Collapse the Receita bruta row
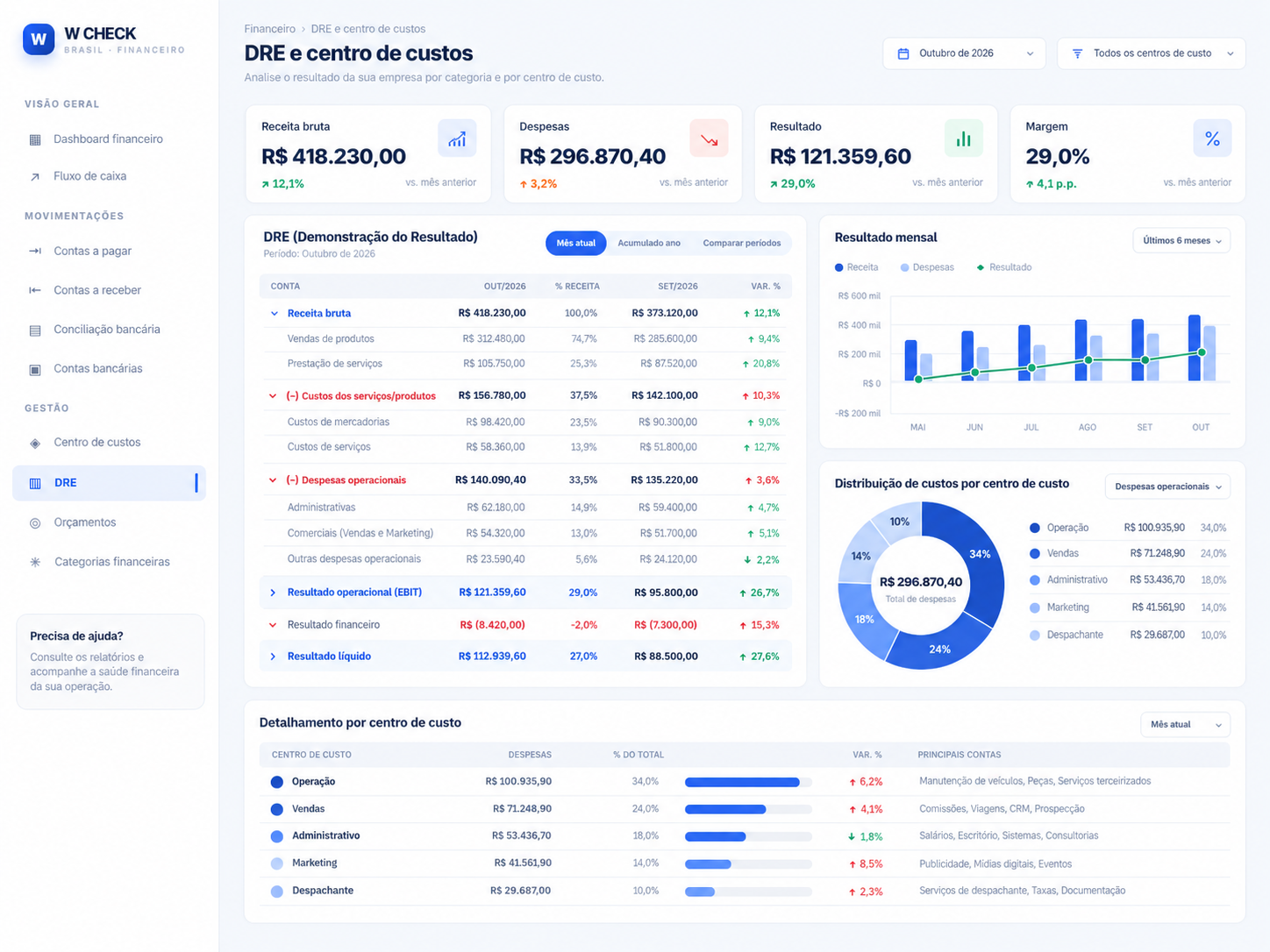The height and width of the screenshot is (952, 1270). click(274, 313)
